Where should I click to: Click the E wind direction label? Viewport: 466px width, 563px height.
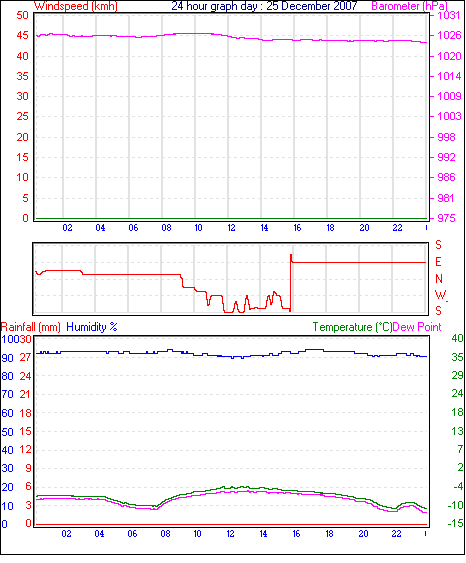438,262
